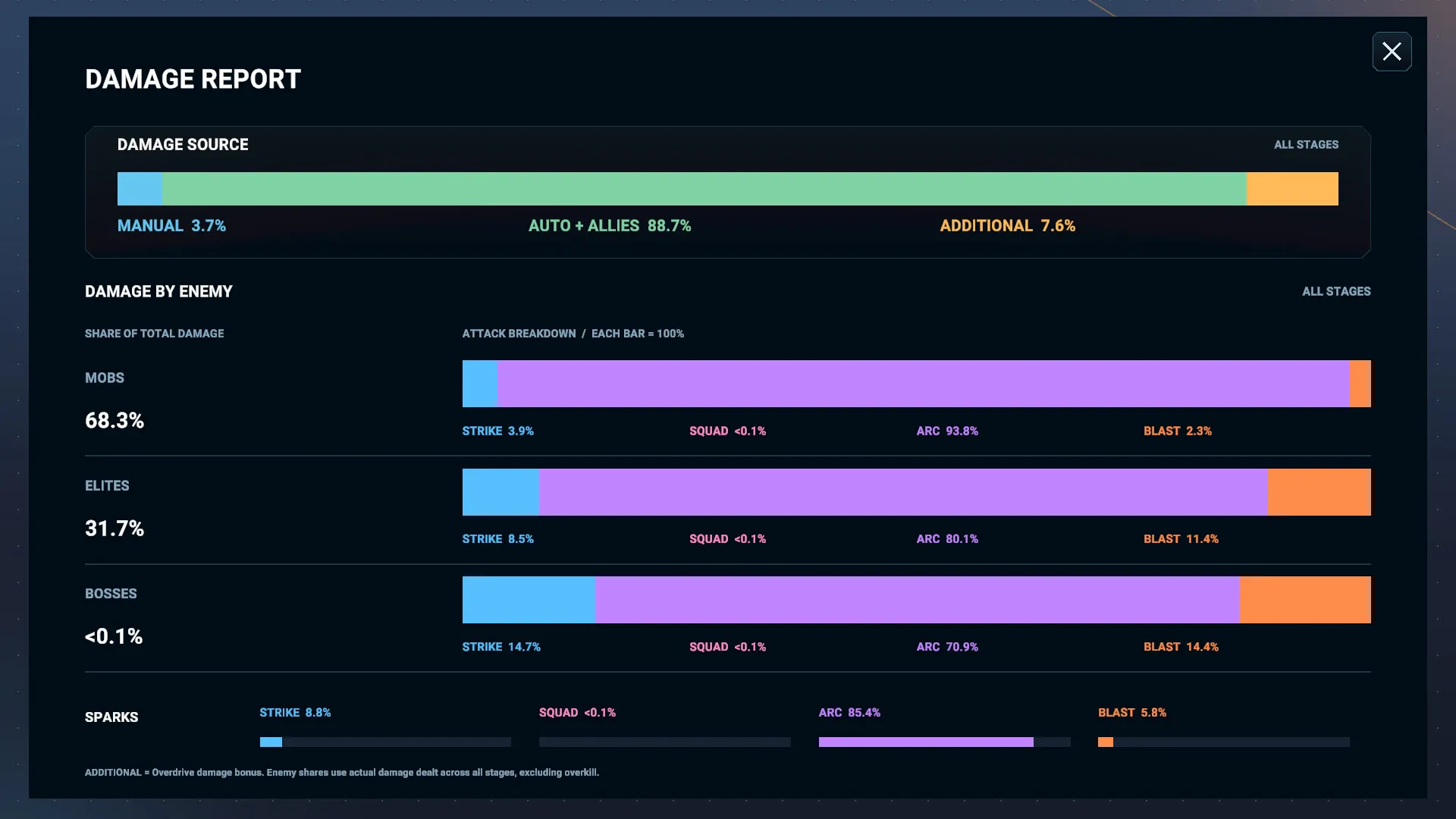Click the ADDITIONAL 7.6% legend label
1456x819 pixels.
[x=1008, y=226]
